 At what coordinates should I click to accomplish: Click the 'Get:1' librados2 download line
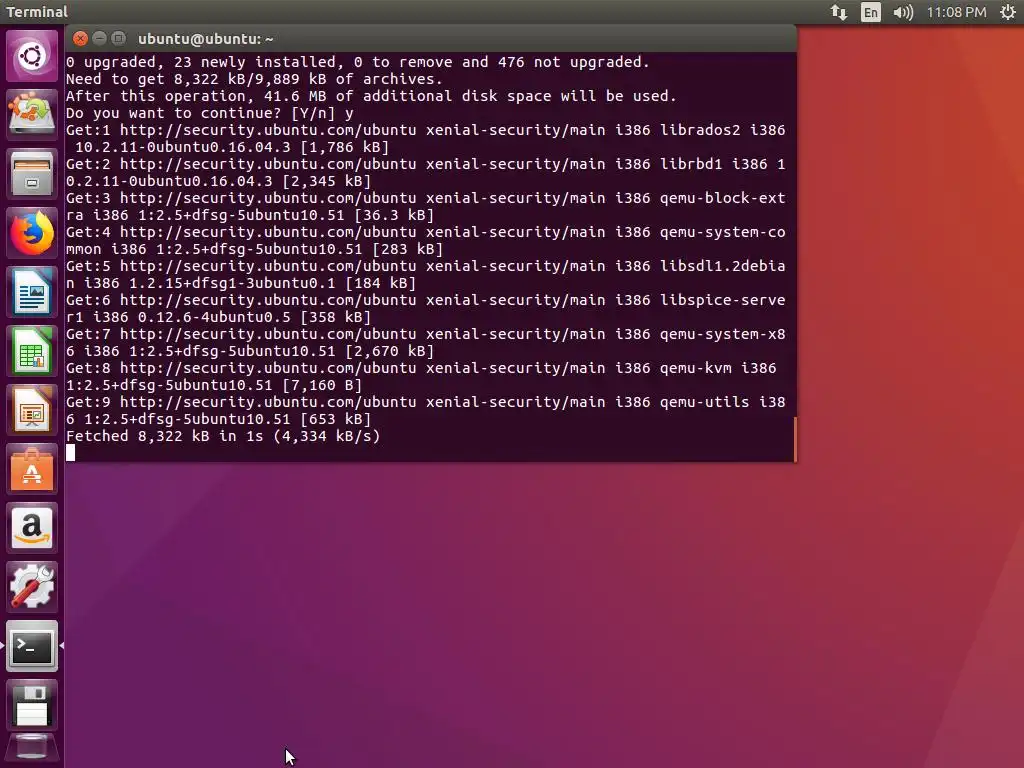(425, 138)
